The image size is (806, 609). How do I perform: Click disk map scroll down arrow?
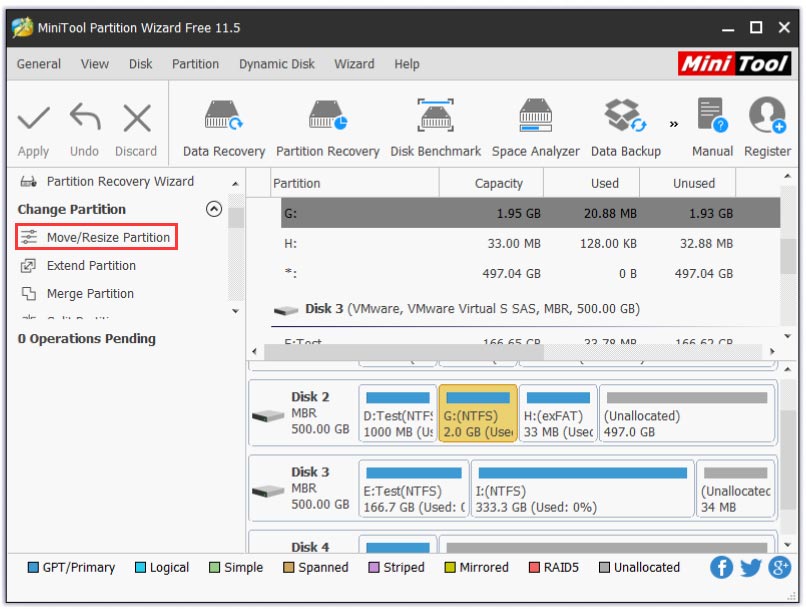coord(788,545)
